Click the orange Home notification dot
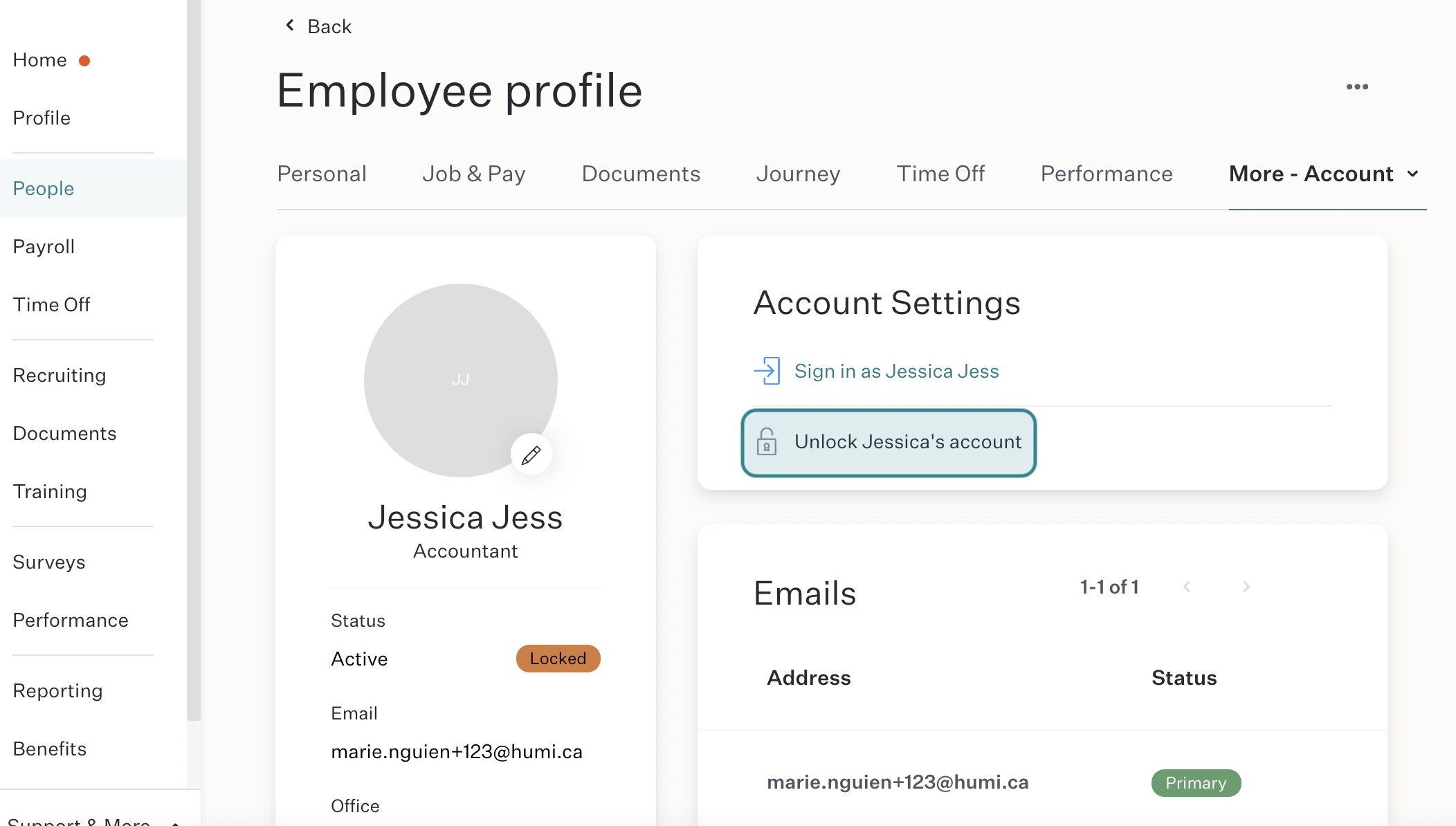 click(84, 61)
